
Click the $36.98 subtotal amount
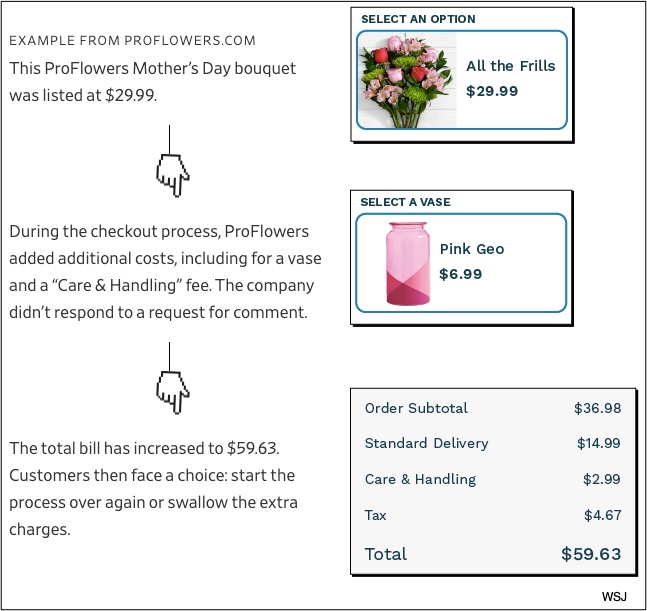pos(598,408)
